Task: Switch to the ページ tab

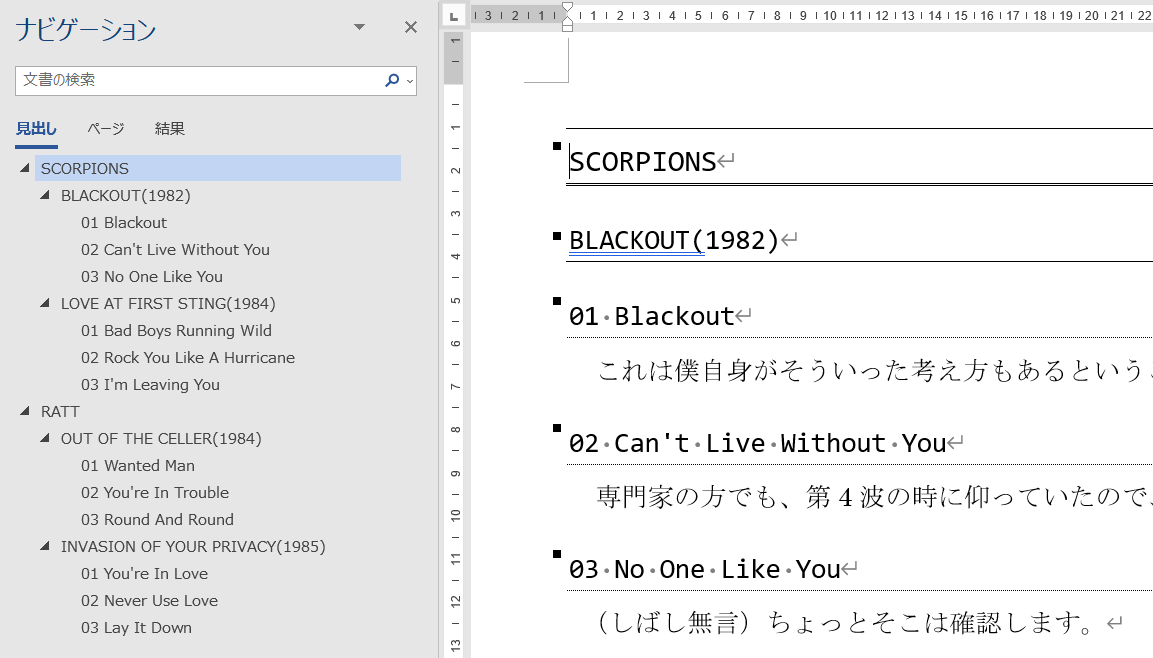Action: [x=106, y=128]
